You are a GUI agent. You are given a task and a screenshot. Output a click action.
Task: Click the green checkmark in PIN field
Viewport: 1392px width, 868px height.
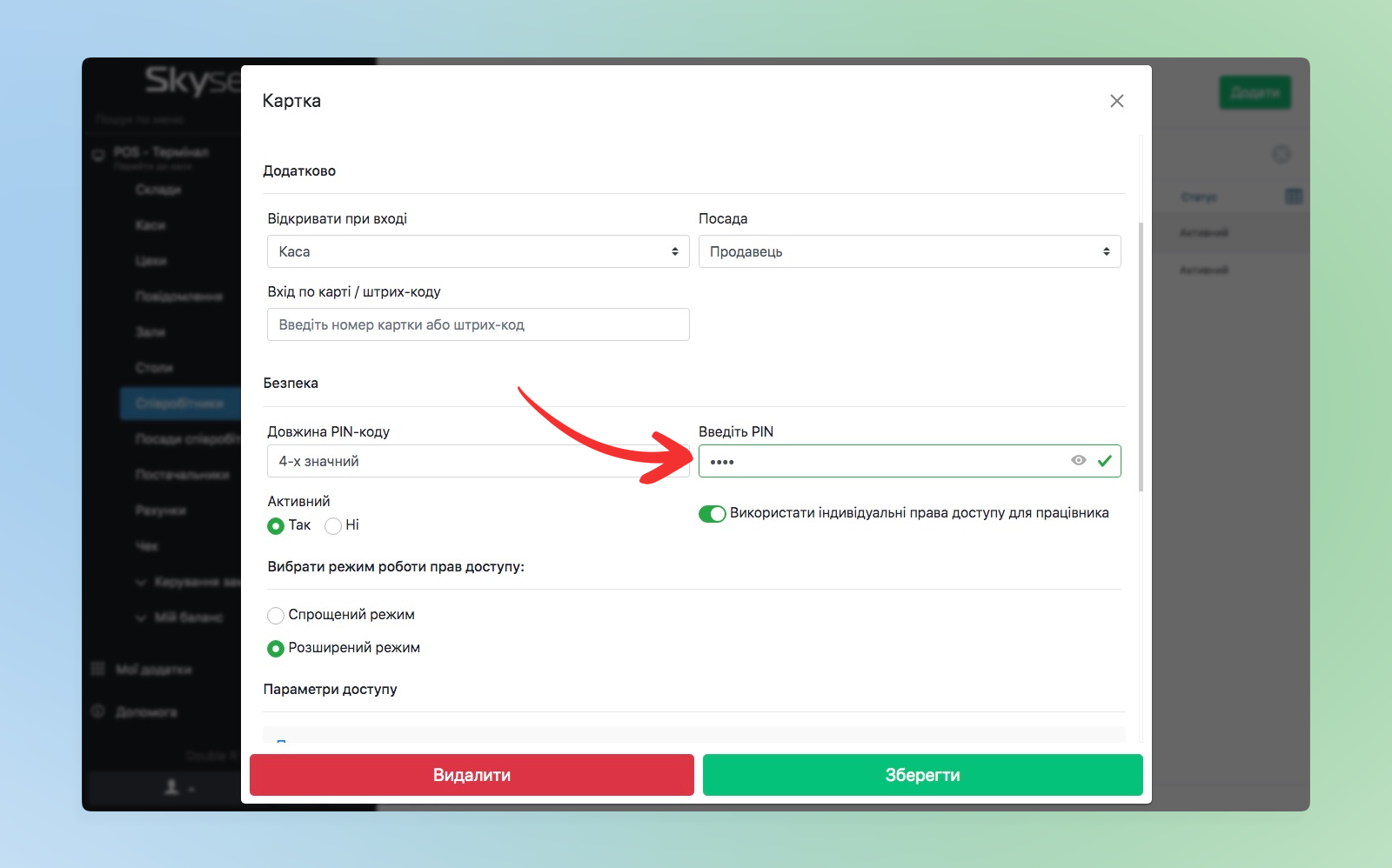pyautogui.click(x=1104, y=461)
